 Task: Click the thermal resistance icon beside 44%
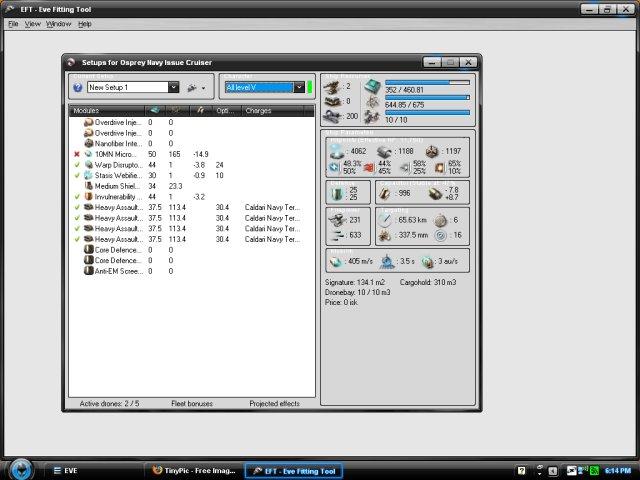[x=369, y=167]
